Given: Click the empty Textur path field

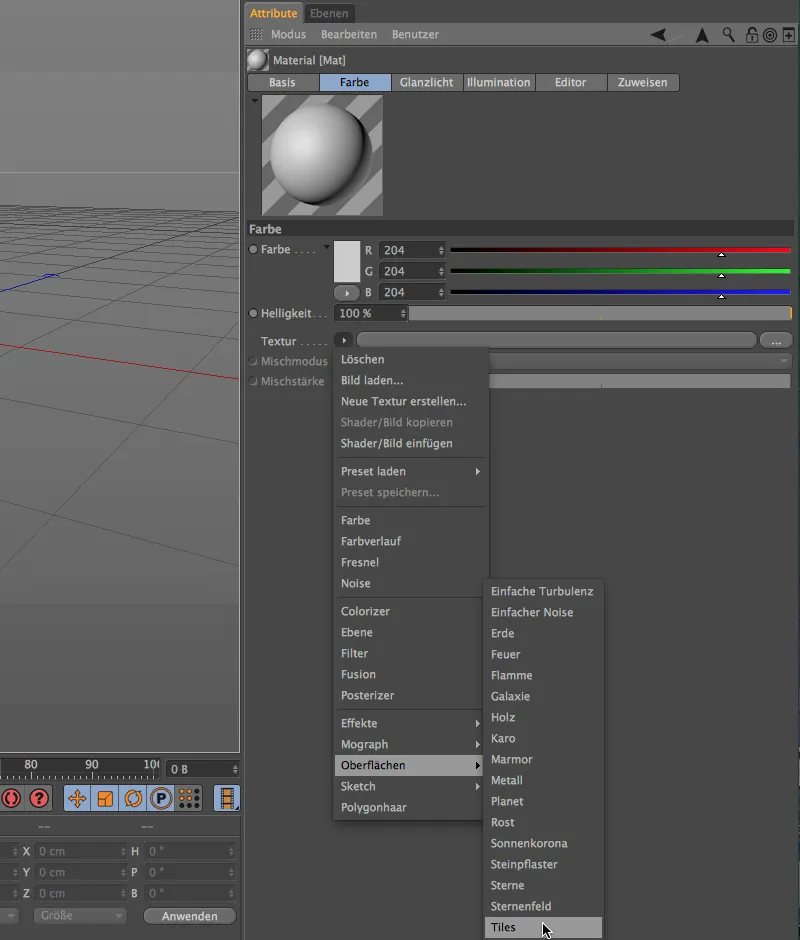Looking at the screenshot, I should pos(557,341).
